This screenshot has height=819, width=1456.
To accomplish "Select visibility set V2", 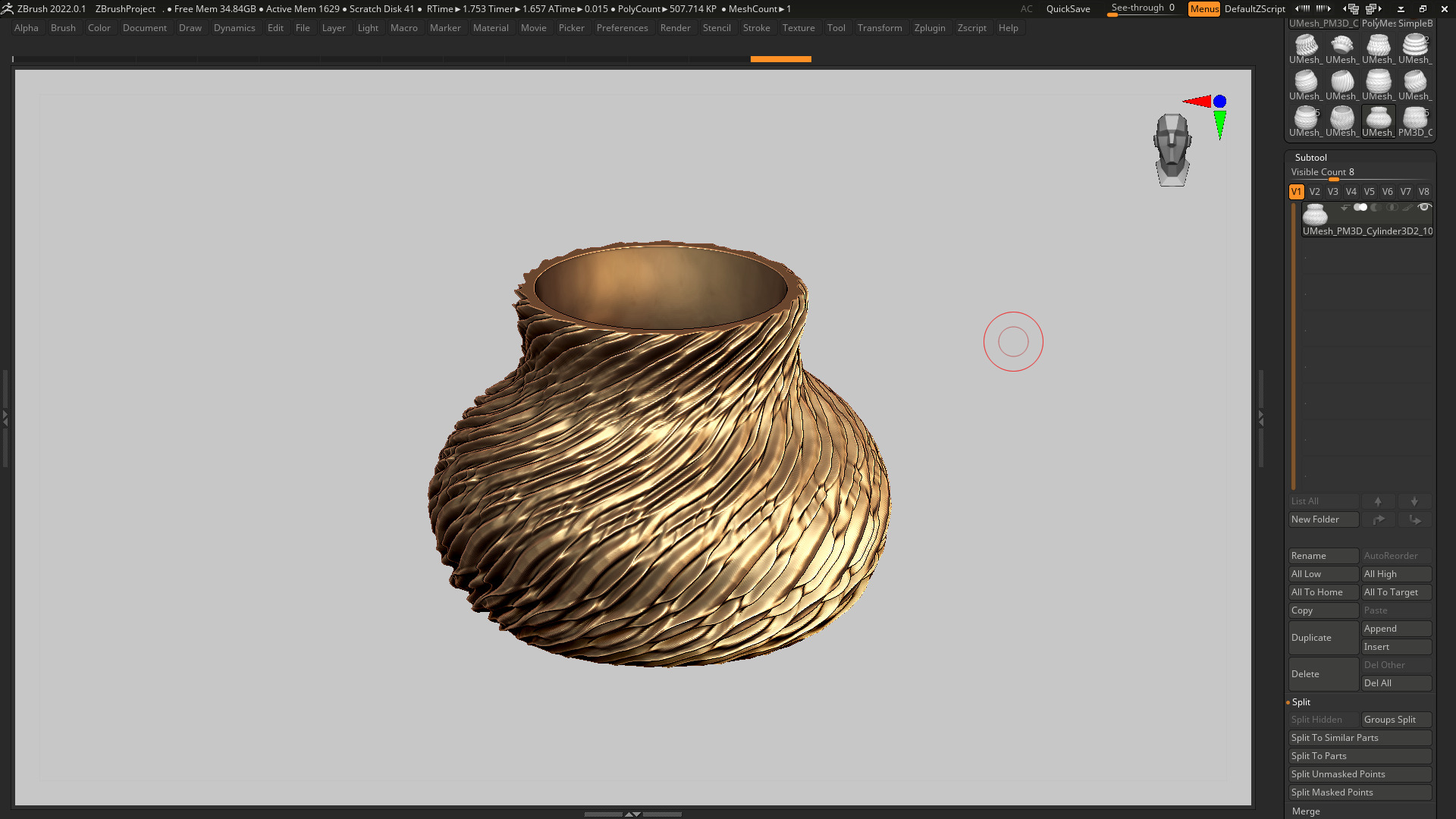I will [1314, 192].
